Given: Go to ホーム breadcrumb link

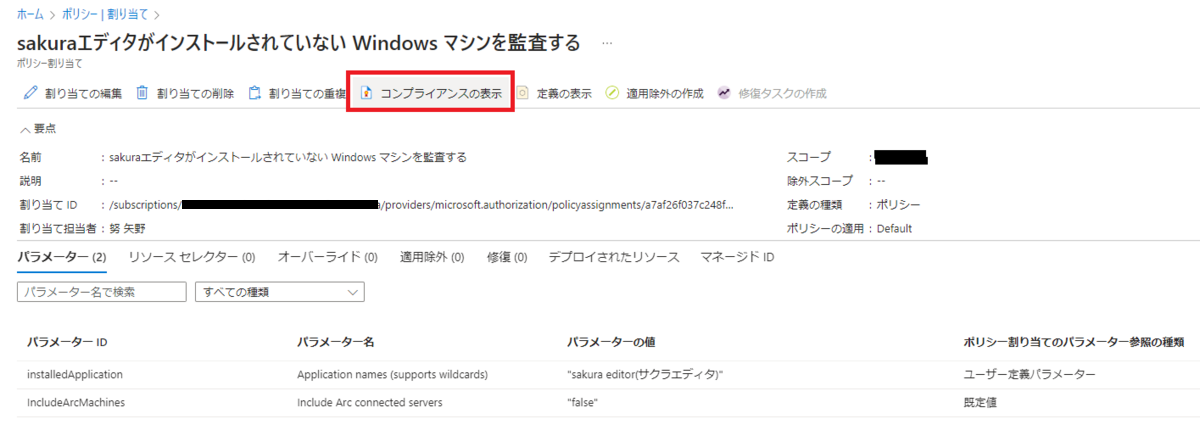Looking at the screenshot, I should point(30,14).
